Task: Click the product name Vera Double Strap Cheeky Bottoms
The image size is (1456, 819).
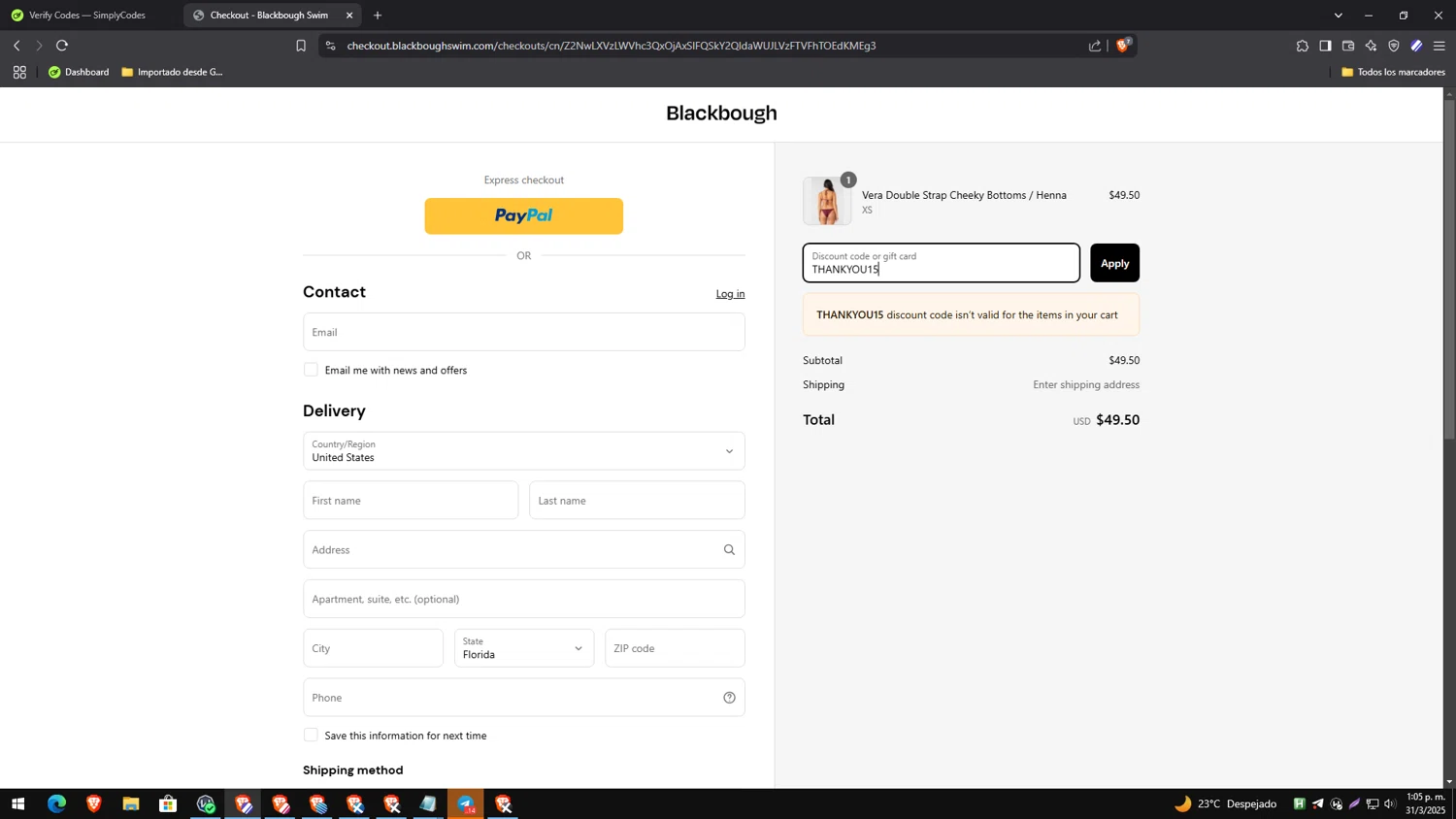Action: coord(964,195)
